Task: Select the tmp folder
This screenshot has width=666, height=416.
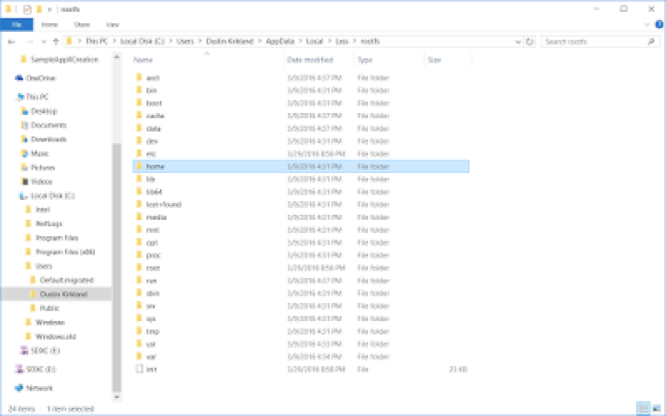Action: (301, 331)
